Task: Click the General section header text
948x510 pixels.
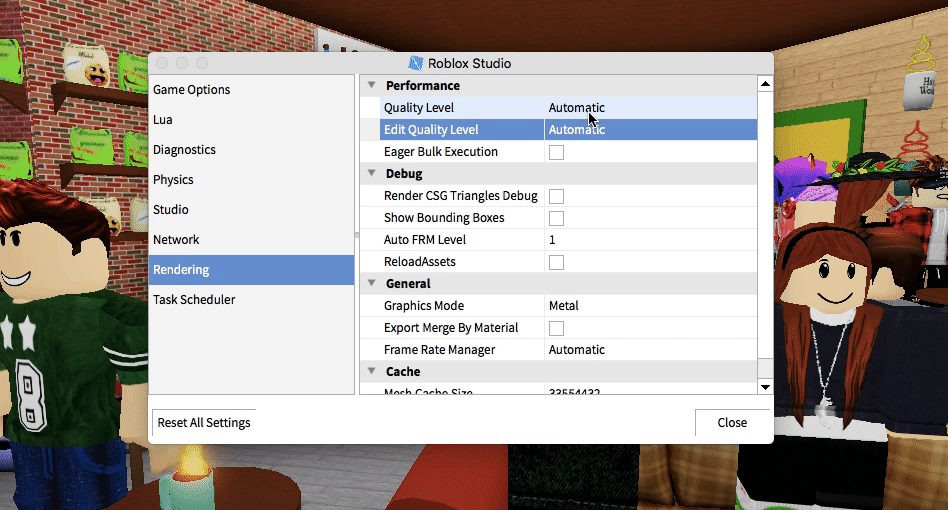Action: tap(408, 283)
